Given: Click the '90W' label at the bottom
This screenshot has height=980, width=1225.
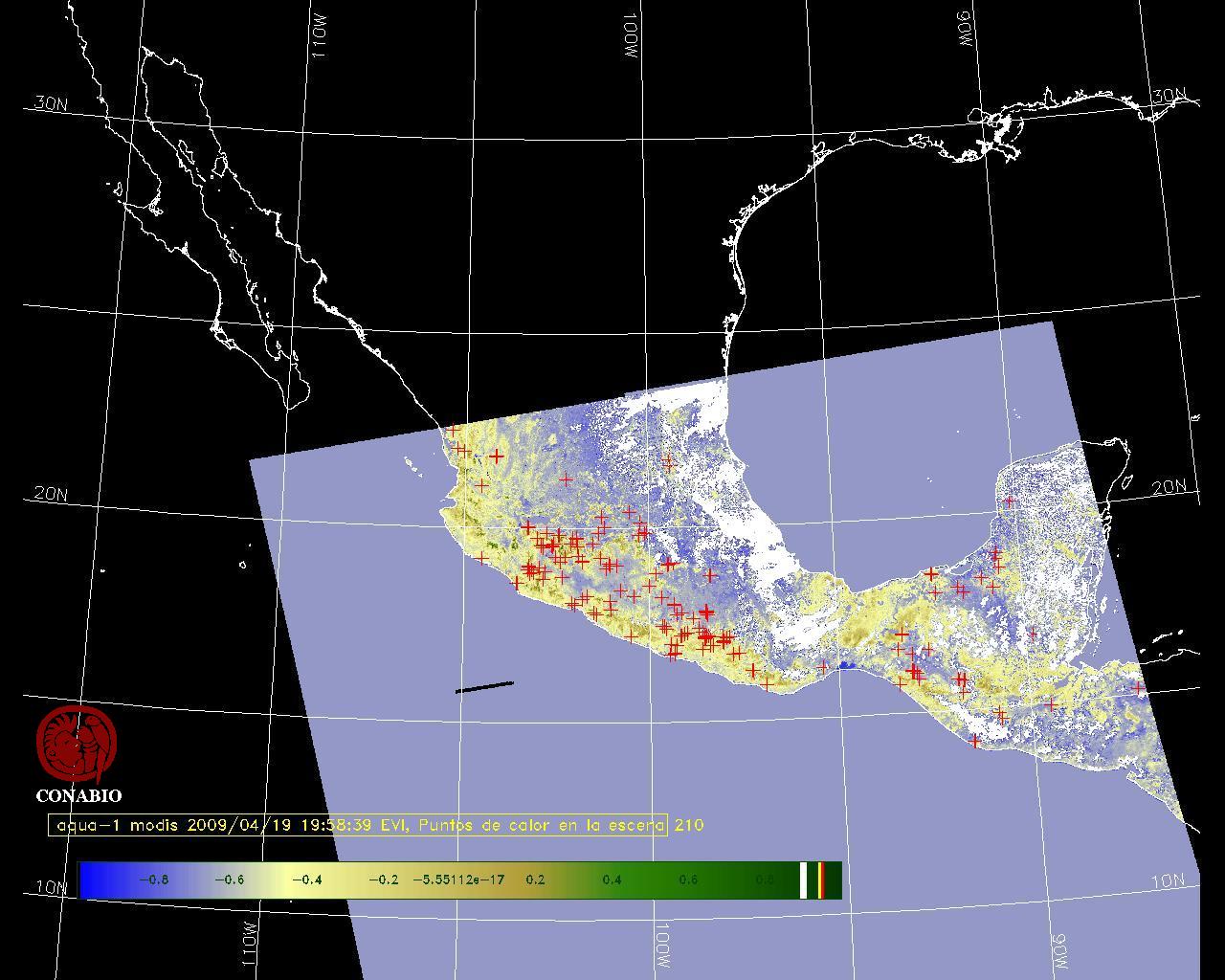Looking at the screenshot, I should tap(1060, 949).
